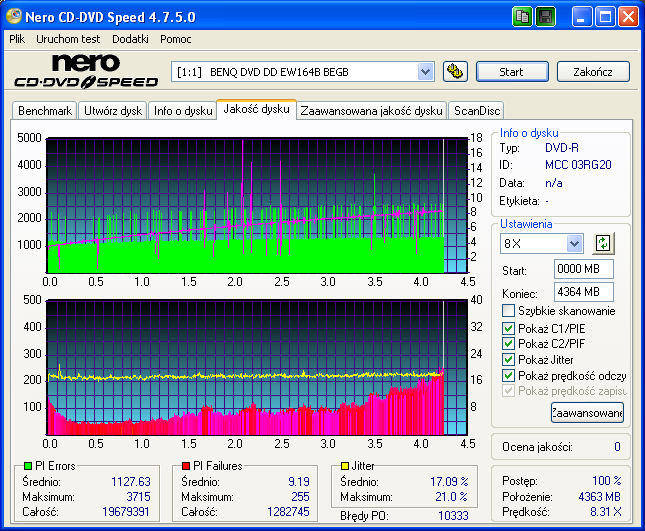Screen dimensions: 645x531
Task: Click green PI Errors legend square
Action: pos(28,466)
